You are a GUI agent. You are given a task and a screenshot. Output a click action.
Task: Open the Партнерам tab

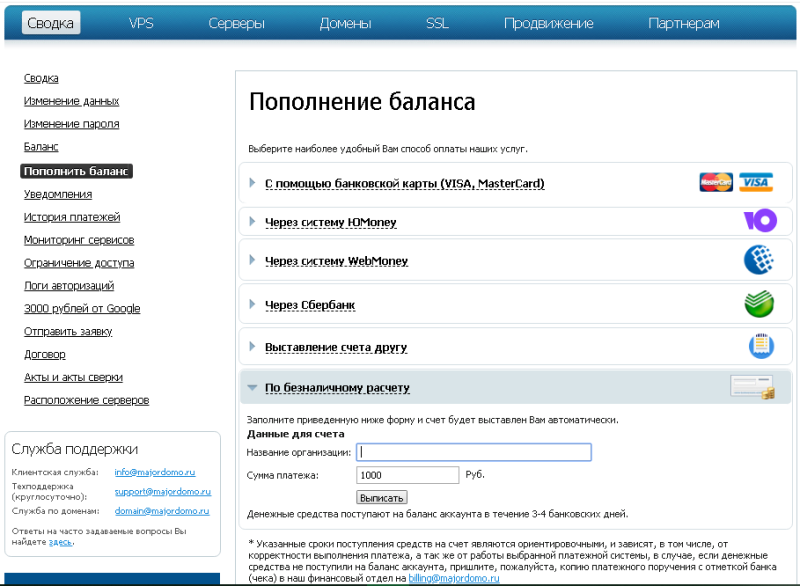[684, 23]
